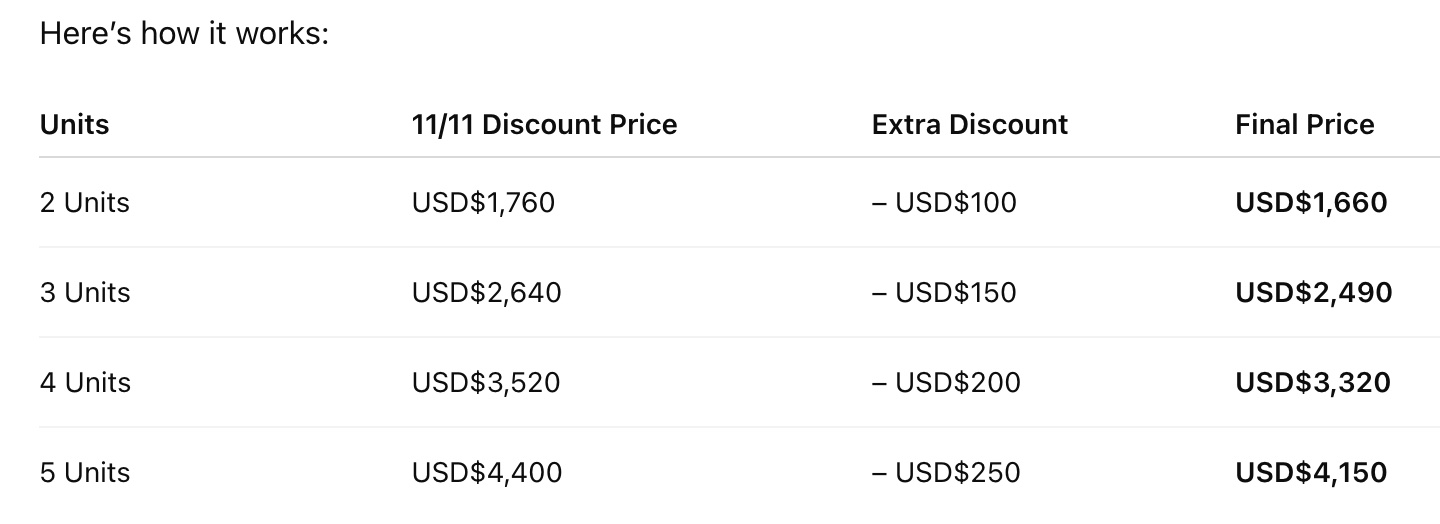Click the 5 Units row label
The height and width of the screenshot is (524, 1440).
[85, 472]
